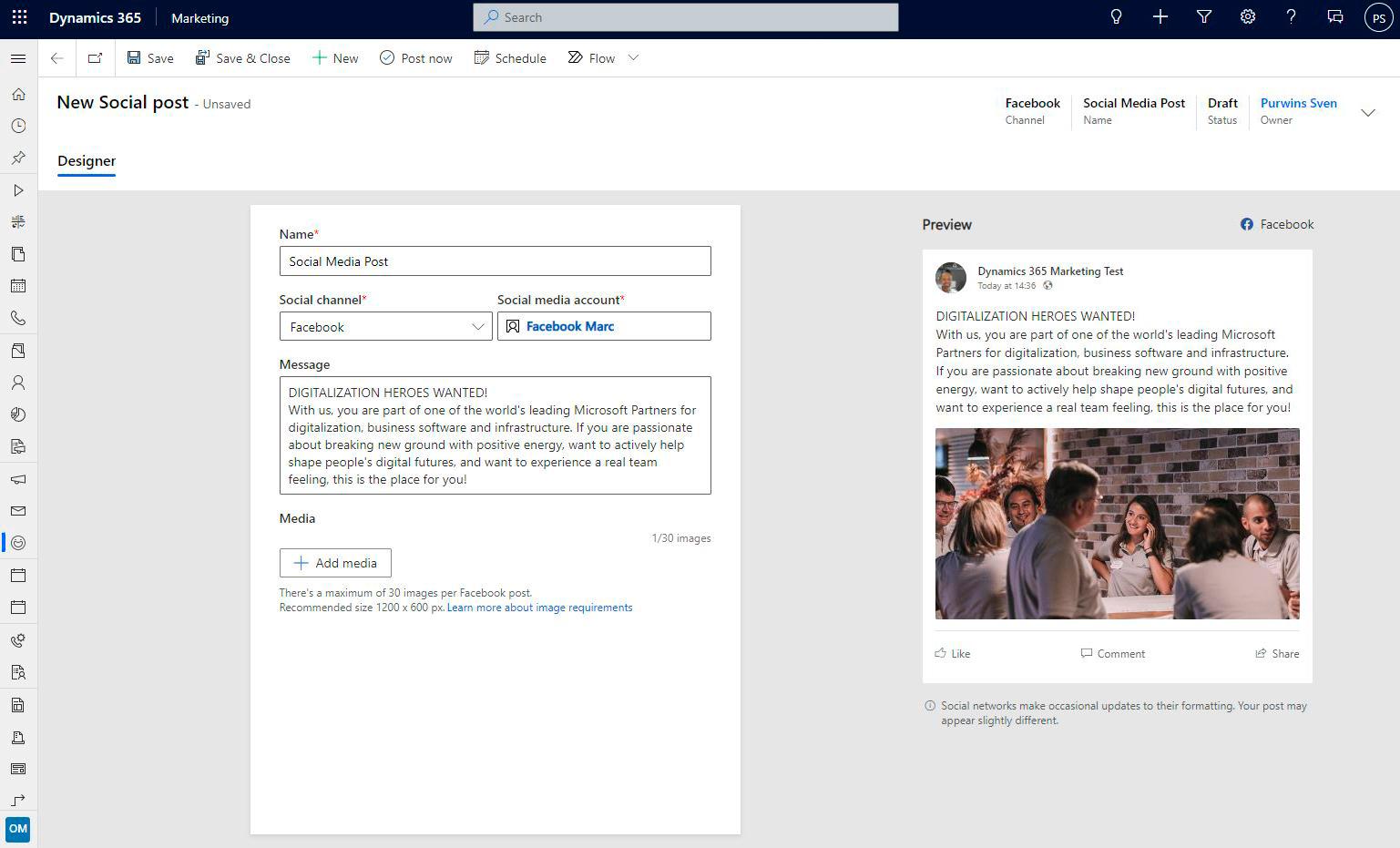1400x848 pixels.
Task: Open the Facebook Marc account link
Action: (x=570, y=326)
